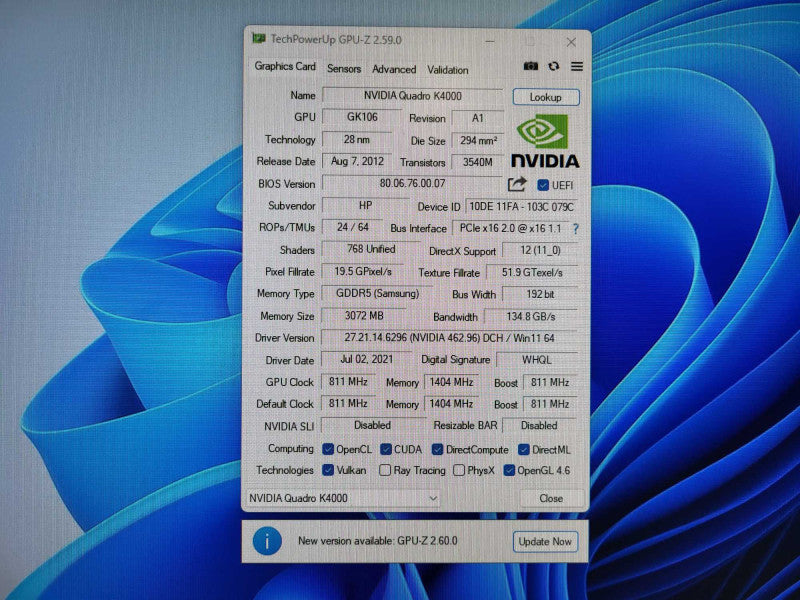Toggle the OpenGL 4.6 checkbox
This screenshot has width=800, height=600.
click(509, 470)
